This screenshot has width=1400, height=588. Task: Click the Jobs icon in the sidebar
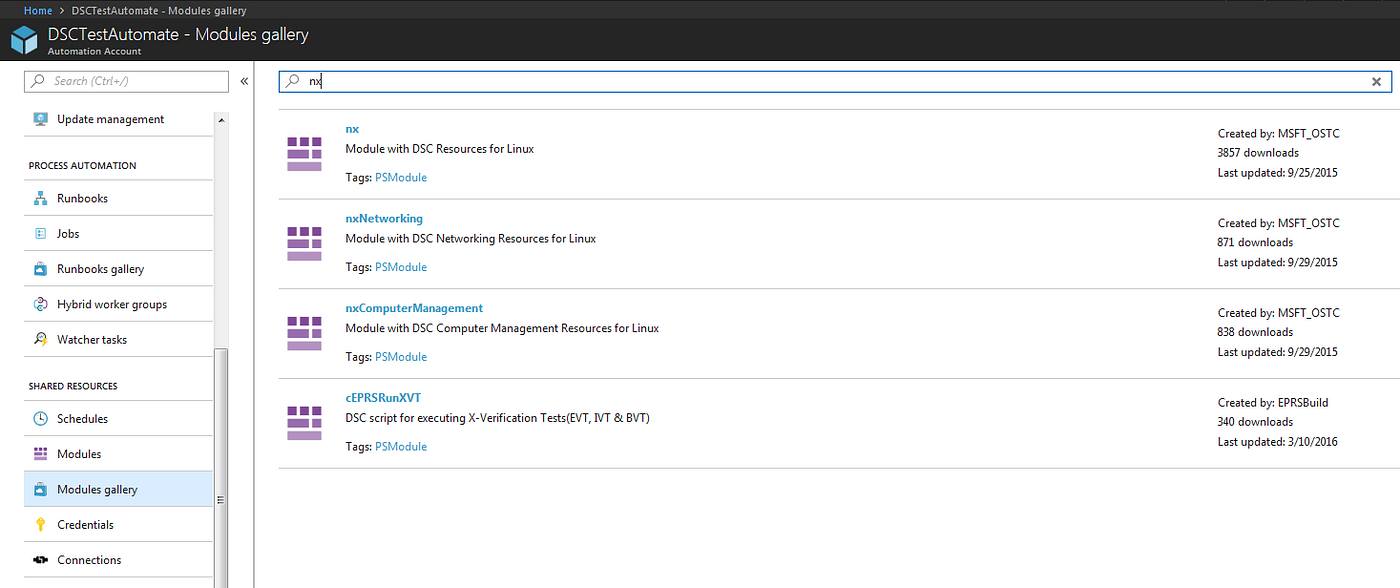click(41, 233)
